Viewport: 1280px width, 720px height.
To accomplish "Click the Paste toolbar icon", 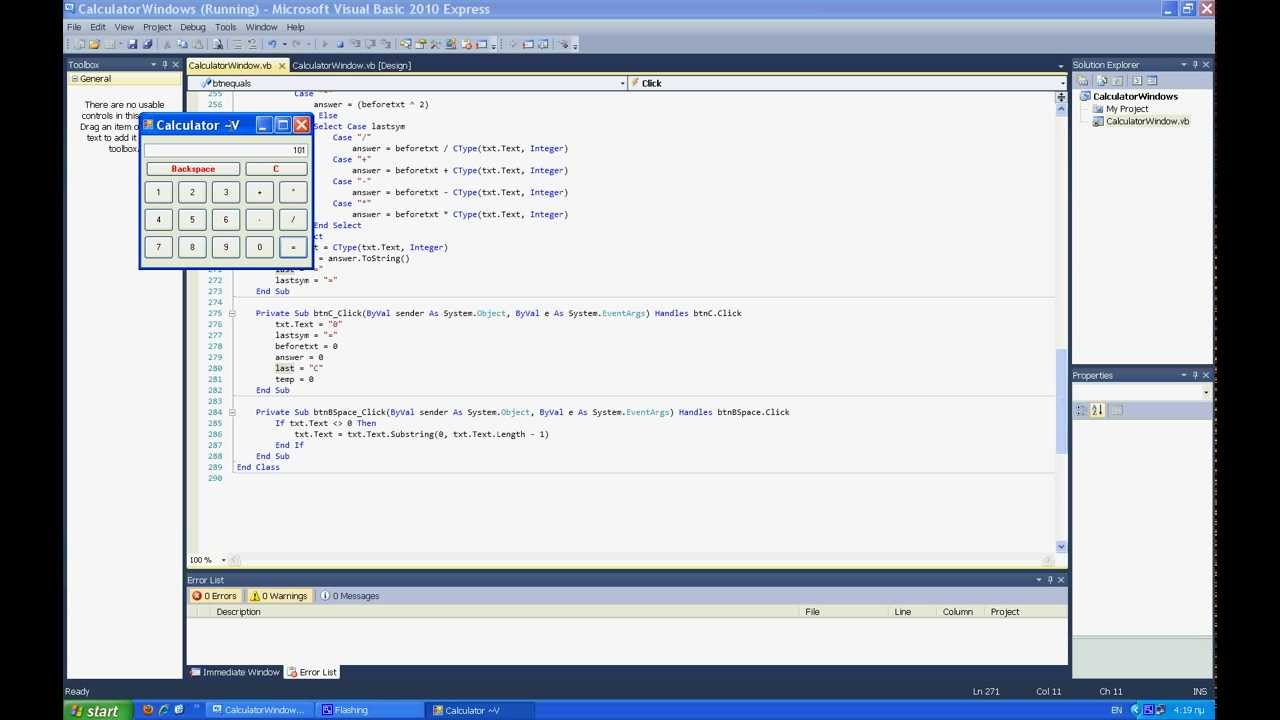I will [197, 44].
